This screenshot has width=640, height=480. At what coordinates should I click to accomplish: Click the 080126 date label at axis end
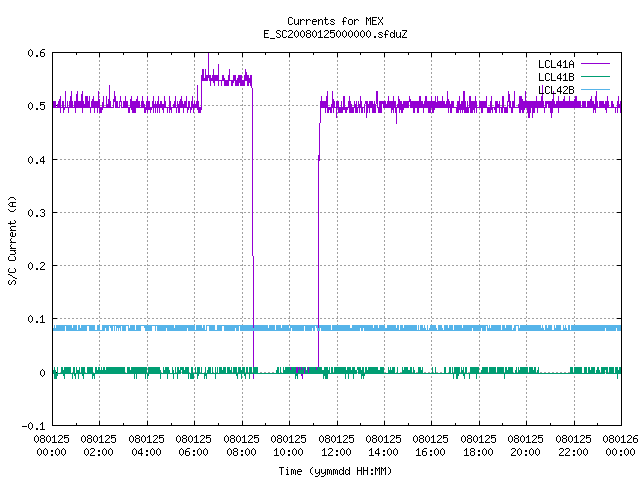point(620,440)
